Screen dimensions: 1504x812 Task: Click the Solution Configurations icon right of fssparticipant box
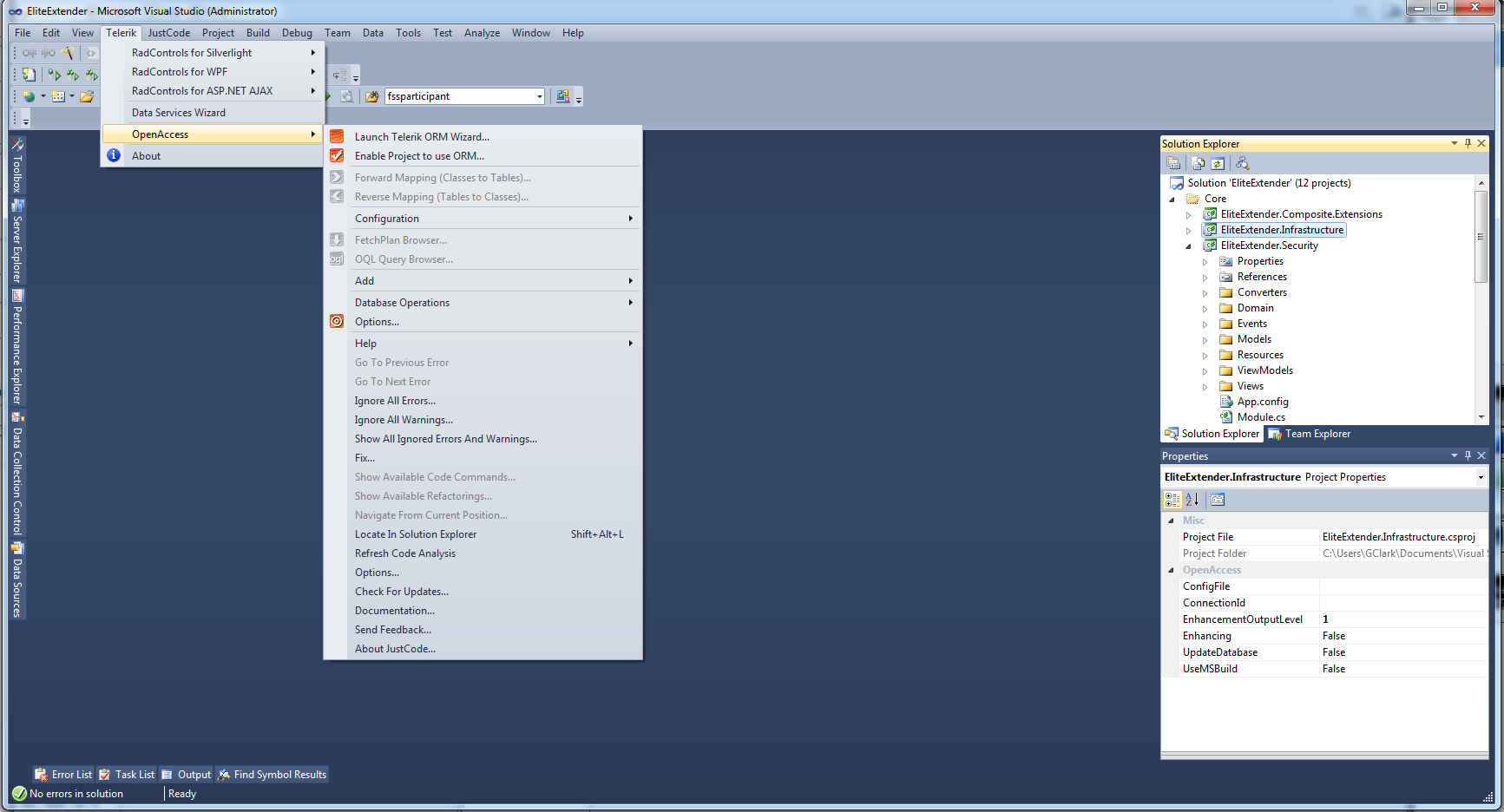tap(563, 96)
